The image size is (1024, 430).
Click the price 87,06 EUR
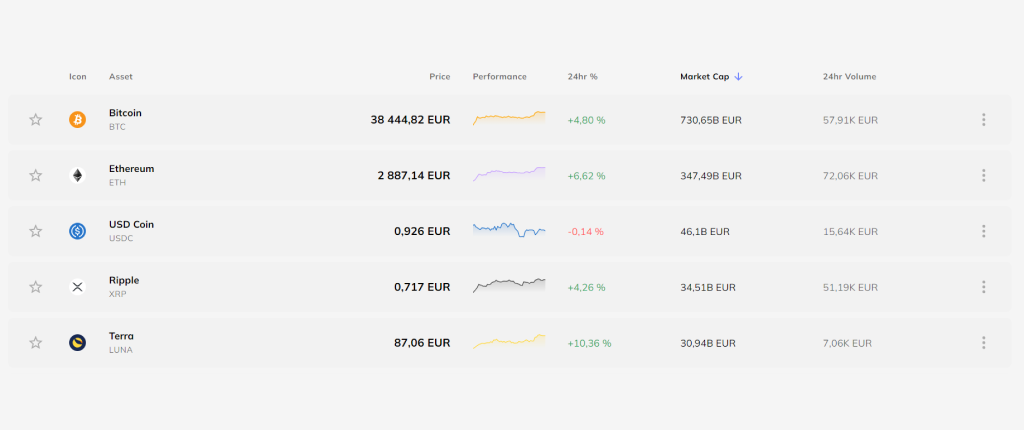(x=422, y=342)
